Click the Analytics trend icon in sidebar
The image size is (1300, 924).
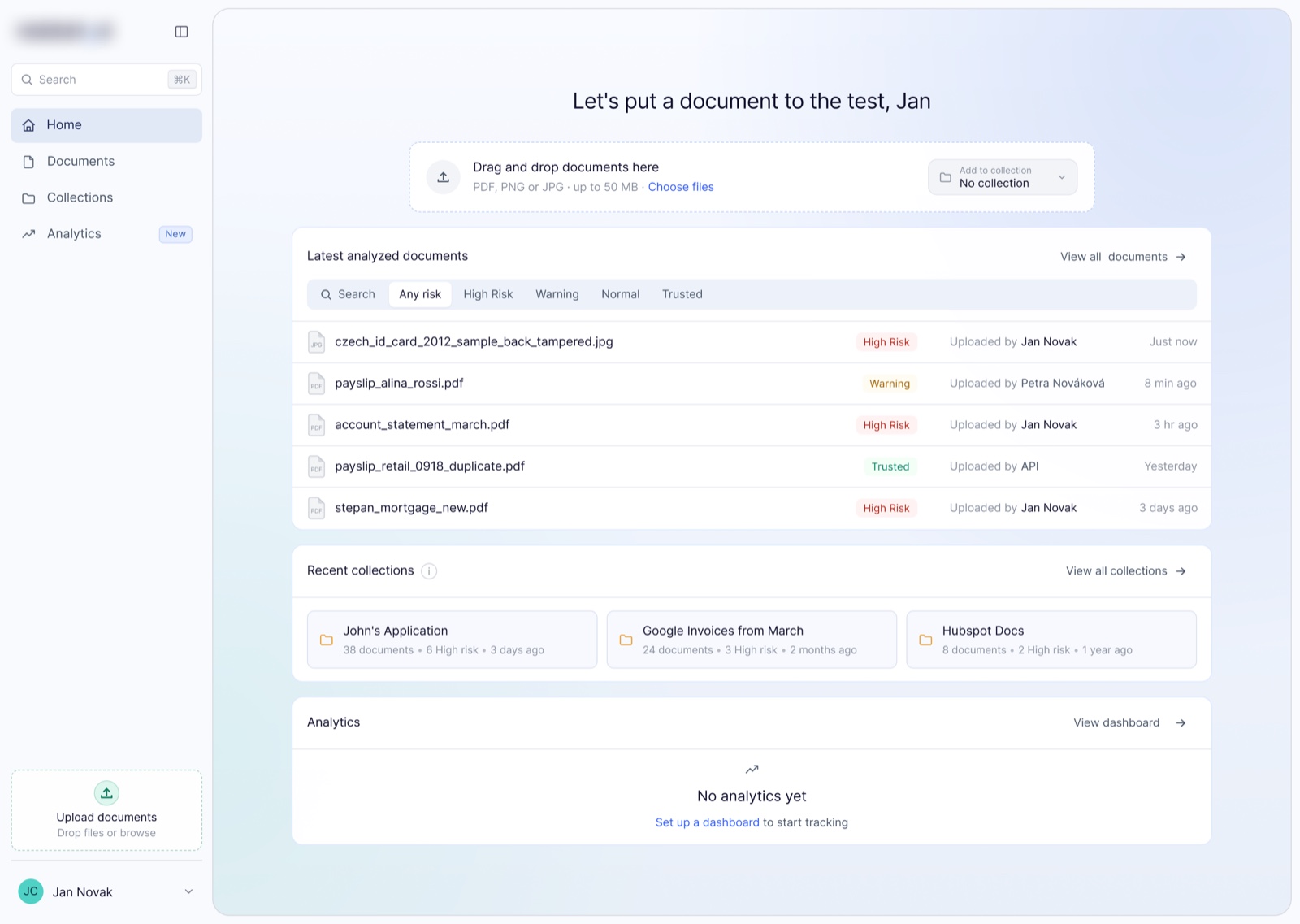click(28, 234)
